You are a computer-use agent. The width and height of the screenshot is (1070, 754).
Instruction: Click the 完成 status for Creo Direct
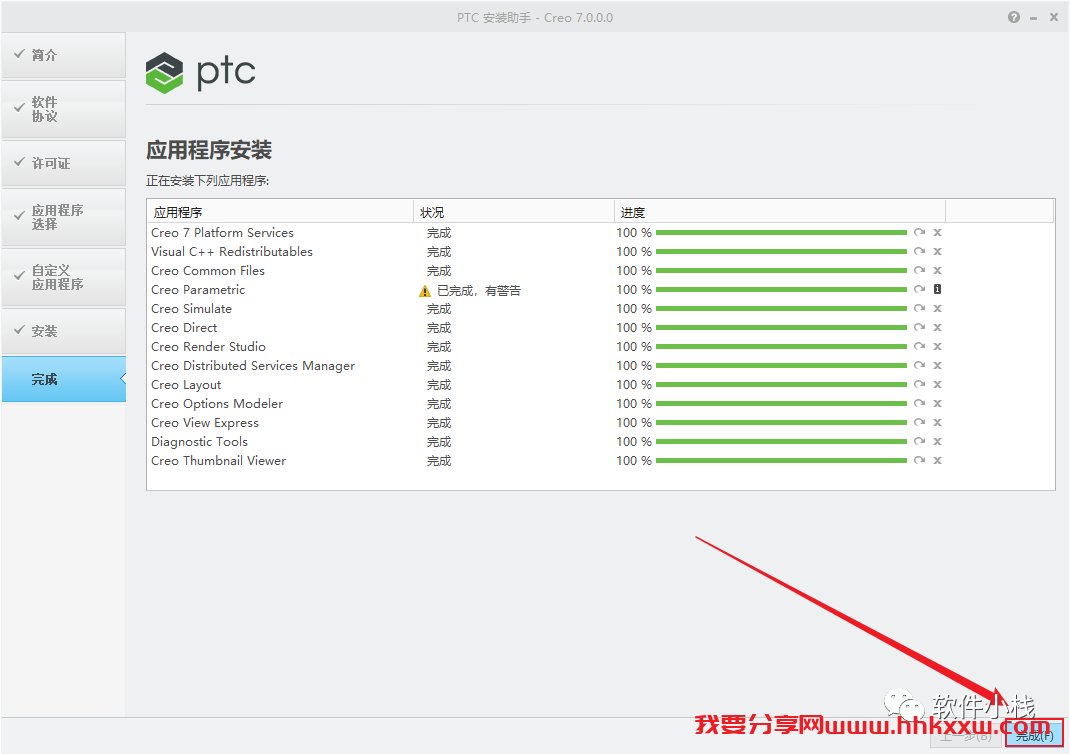click(x=439, y=328)
